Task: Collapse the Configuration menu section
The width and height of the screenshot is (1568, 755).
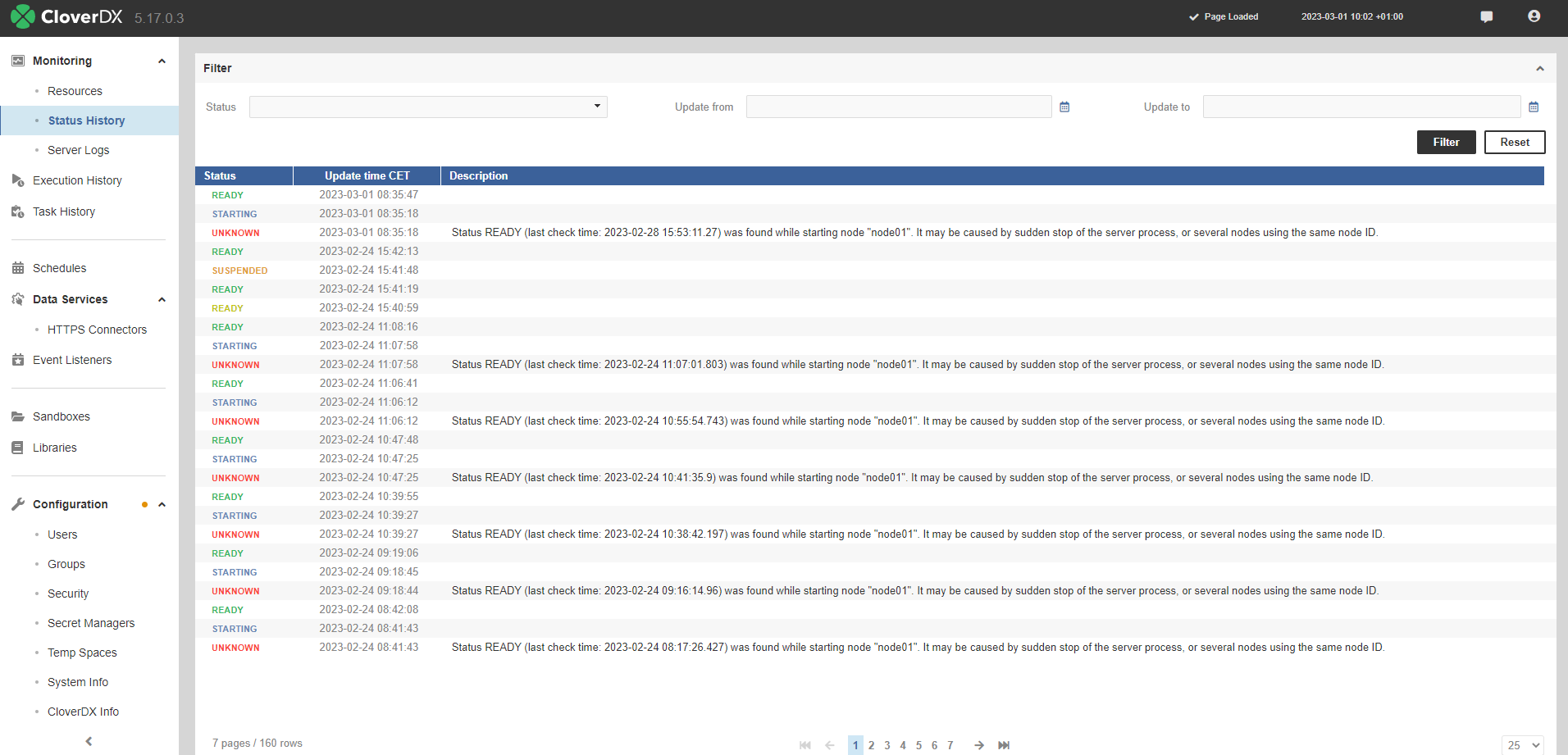Action: (162, 504)
